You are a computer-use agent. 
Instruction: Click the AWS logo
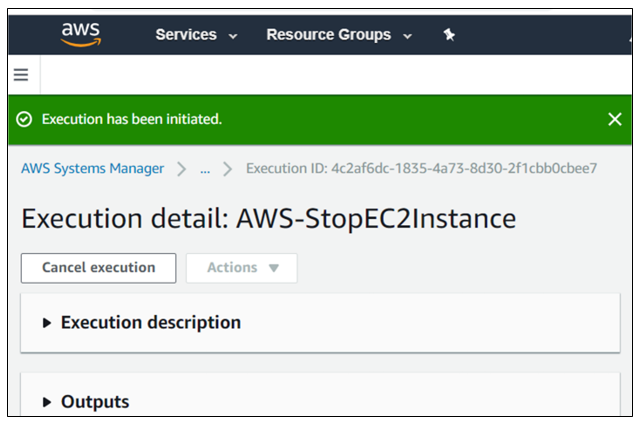click(x=81, y=34)
